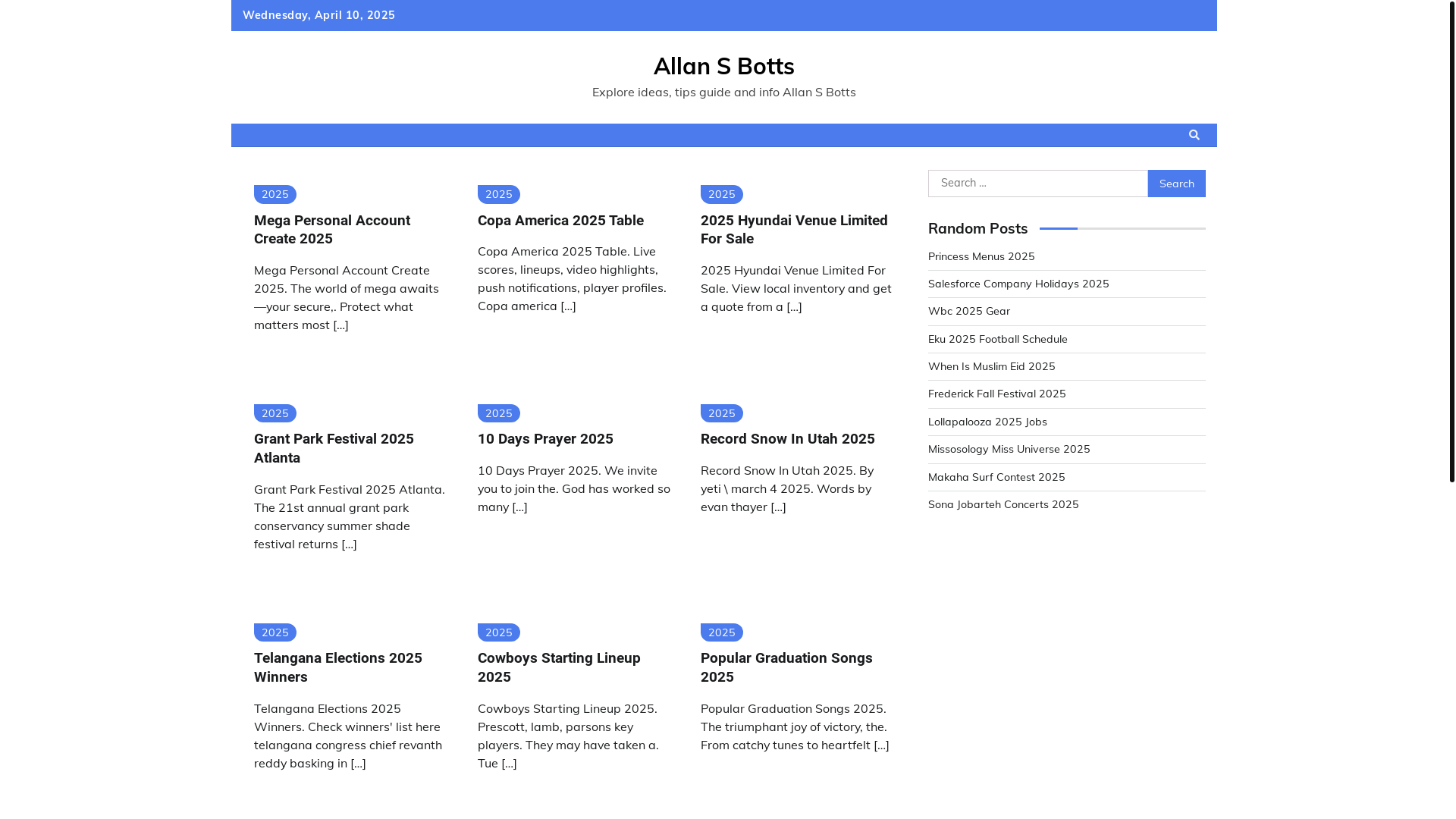Open Copa America 2025 Table post
The width and height of the screenshot is (1456, 819).
[560, 221]
